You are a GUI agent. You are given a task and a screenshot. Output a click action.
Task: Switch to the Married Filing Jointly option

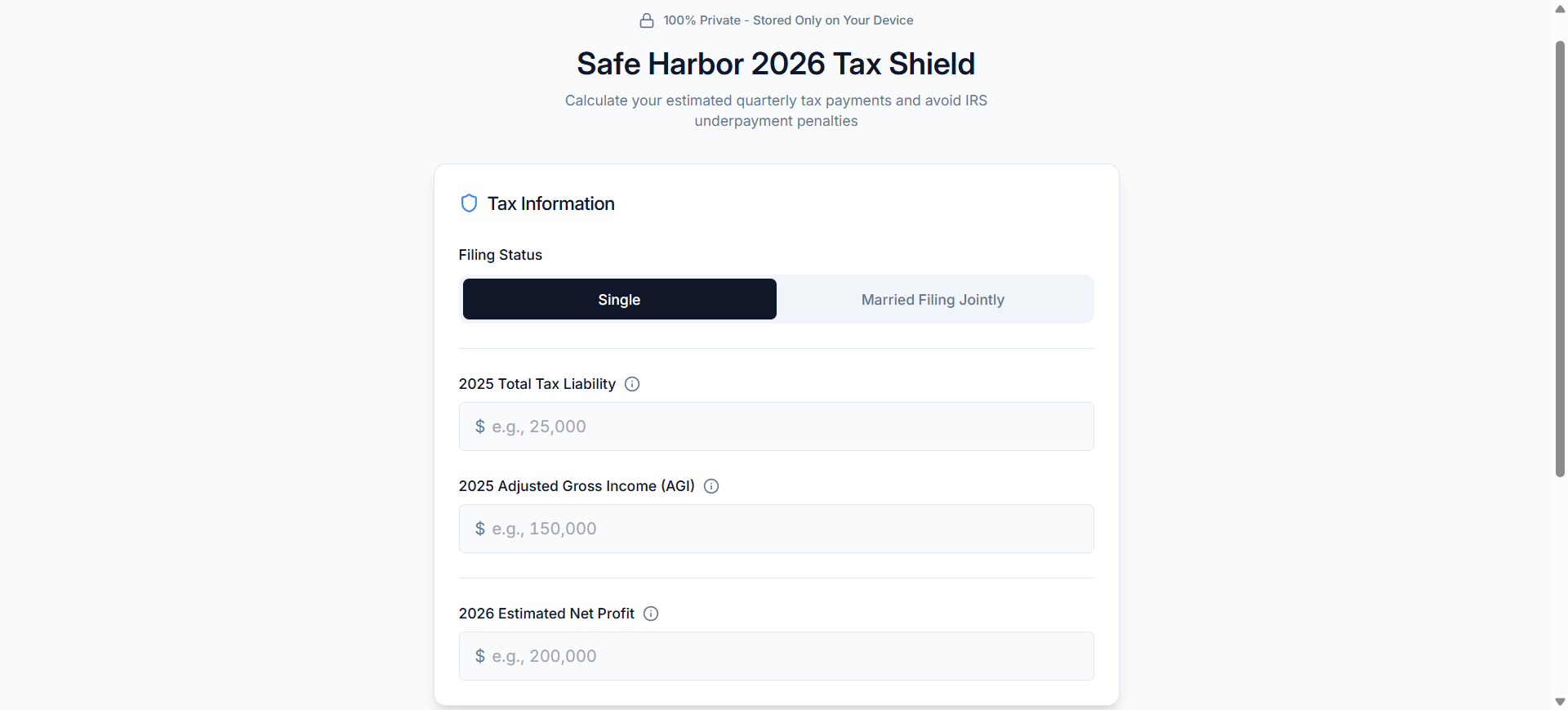pyautogui.click(x=933, y=299)
